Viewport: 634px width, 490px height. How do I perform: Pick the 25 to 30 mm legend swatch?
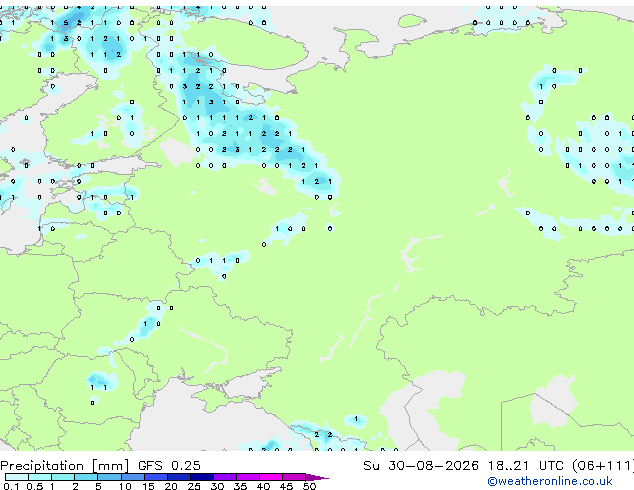tap(202, 477)
